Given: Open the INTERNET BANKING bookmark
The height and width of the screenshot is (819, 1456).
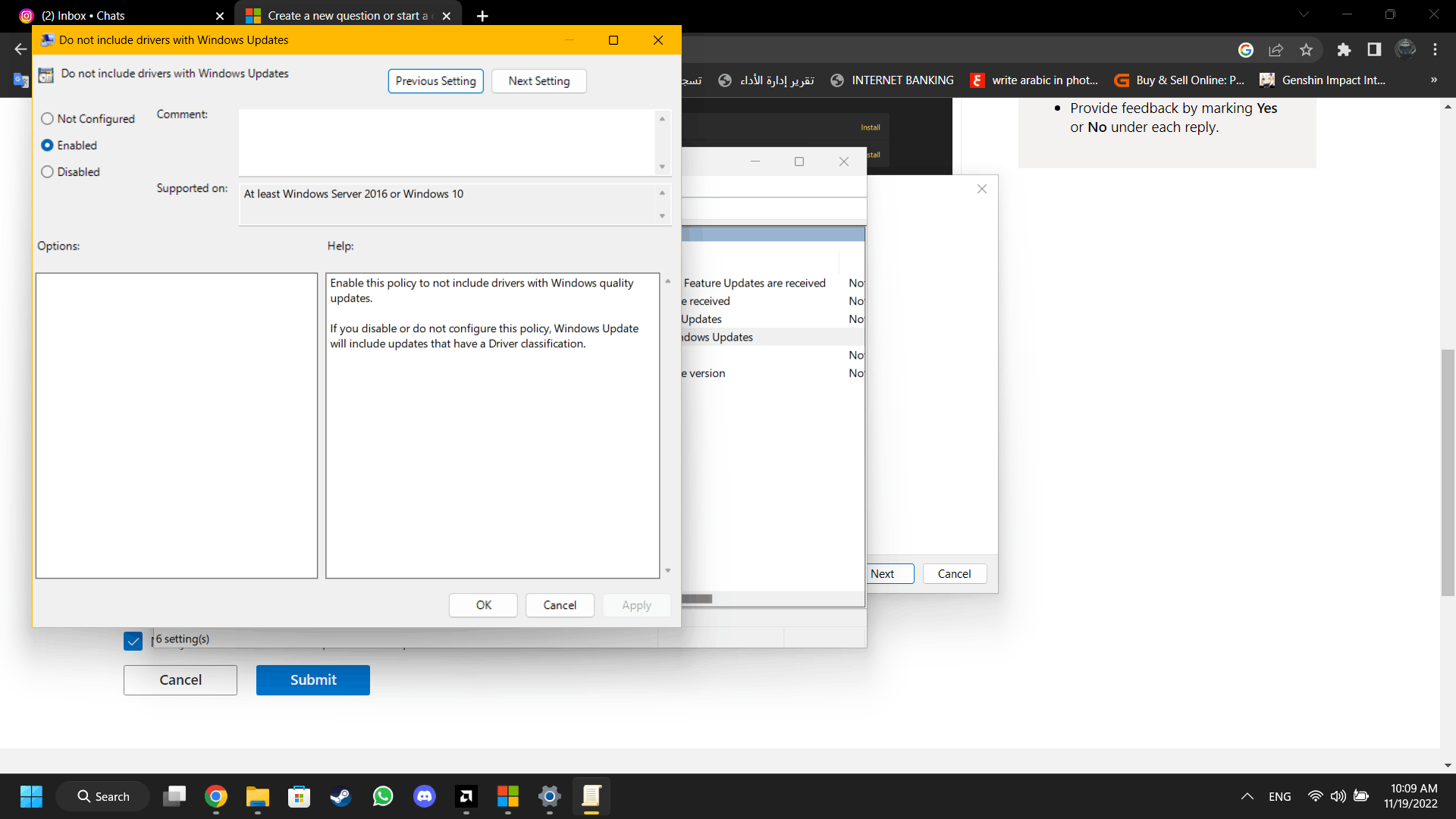Looking at the screenshot, I should (x=893, y=80).
